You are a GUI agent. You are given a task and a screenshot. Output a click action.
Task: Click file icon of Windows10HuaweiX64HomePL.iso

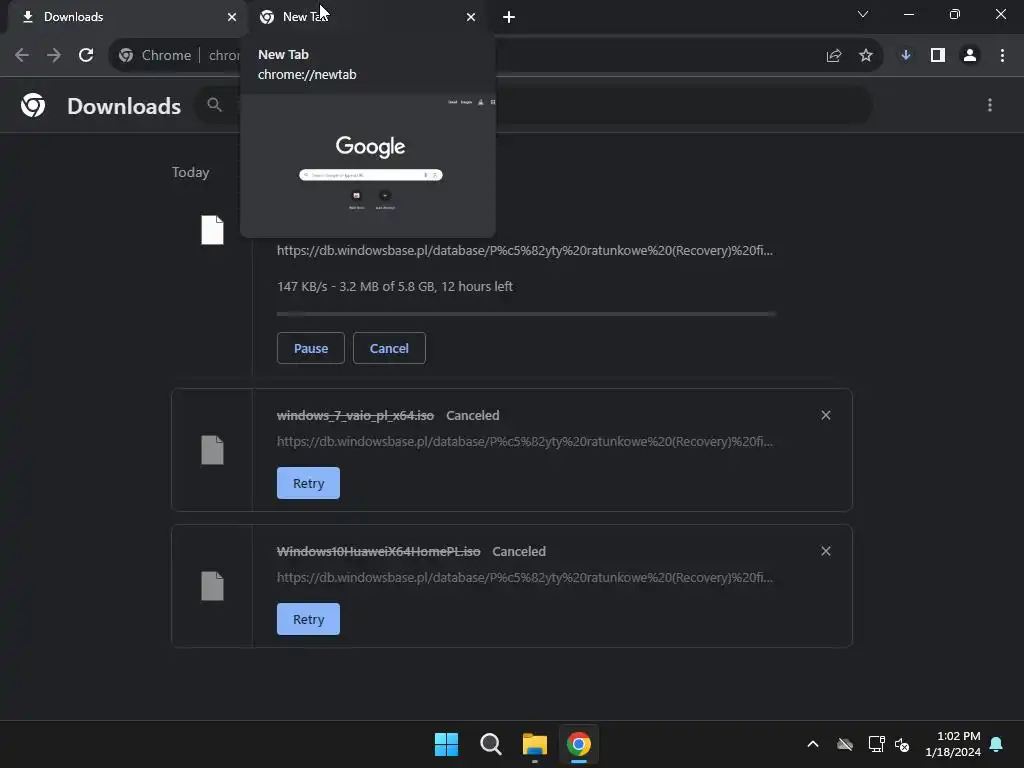pos(212,586)
